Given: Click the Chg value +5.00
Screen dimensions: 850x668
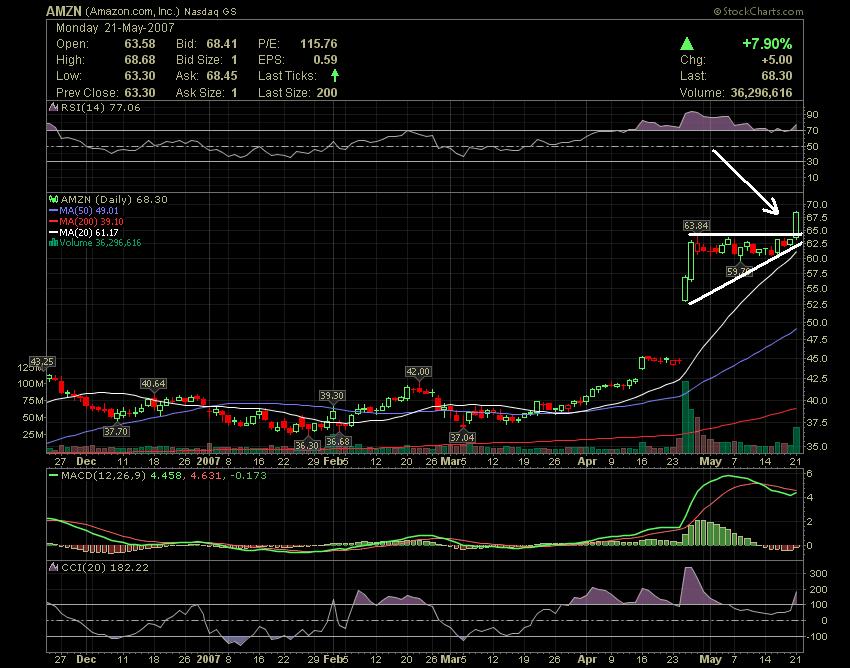Looking at the screenshot, I should (x=777, y=60).
